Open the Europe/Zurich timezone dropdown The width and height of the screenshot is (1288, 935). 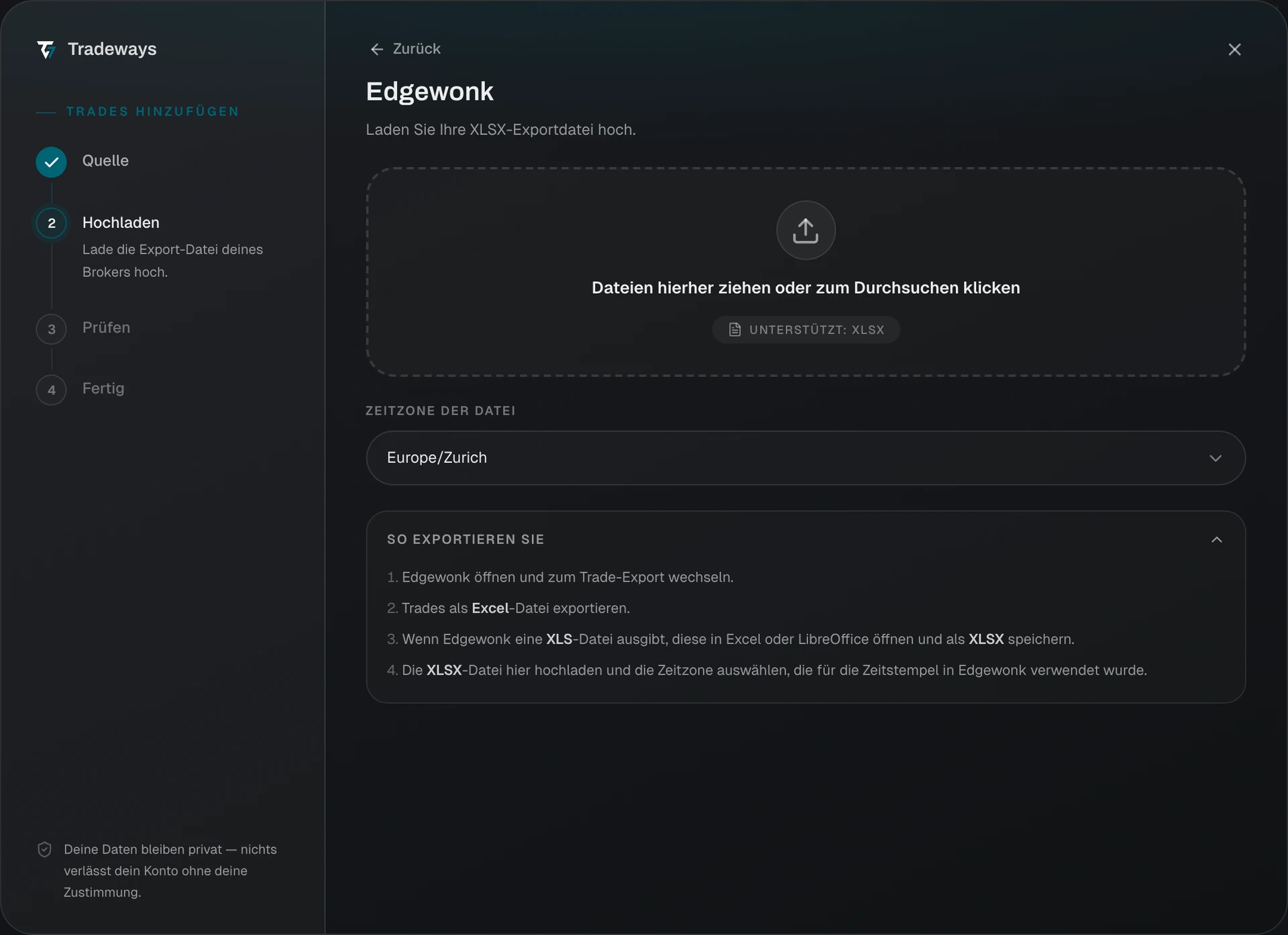806,458
